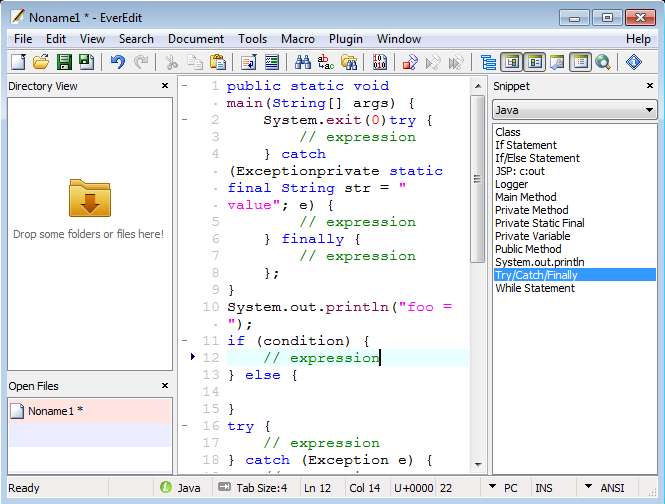Open Find with the binoculars icon
The width and height of the screenshot is (665, 504).
[303, 62]
